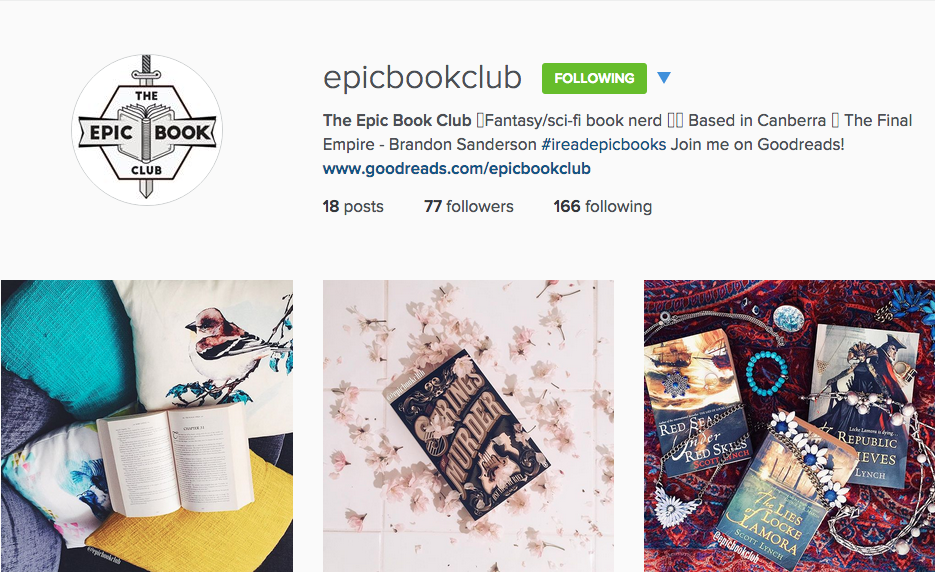This screenshot has width=935, height=572.
Task: View the 166 following list
Action: pos(602,206)
